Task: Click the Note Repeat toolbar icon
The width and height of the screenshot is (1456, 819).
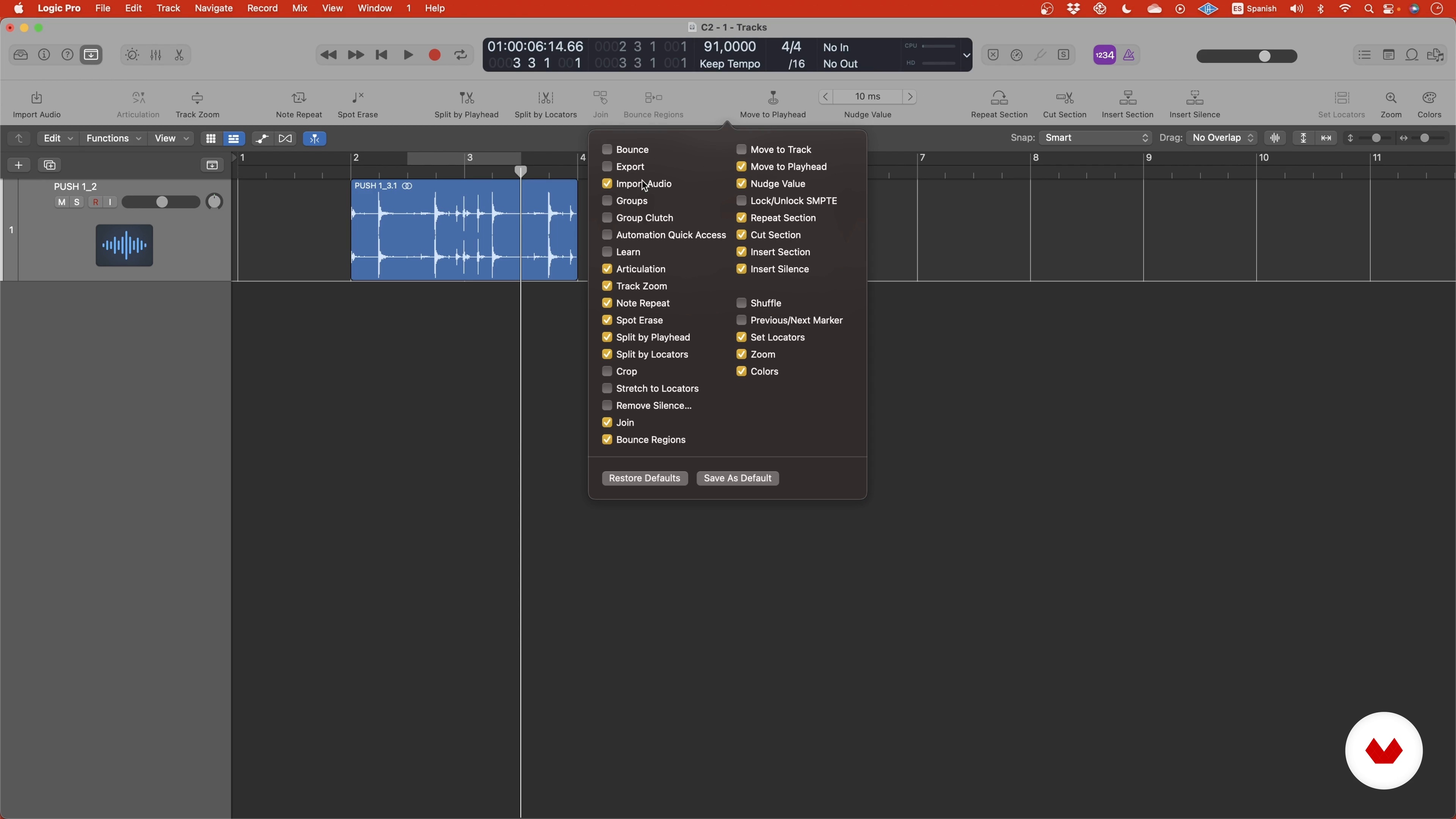Action: [299, 98]
